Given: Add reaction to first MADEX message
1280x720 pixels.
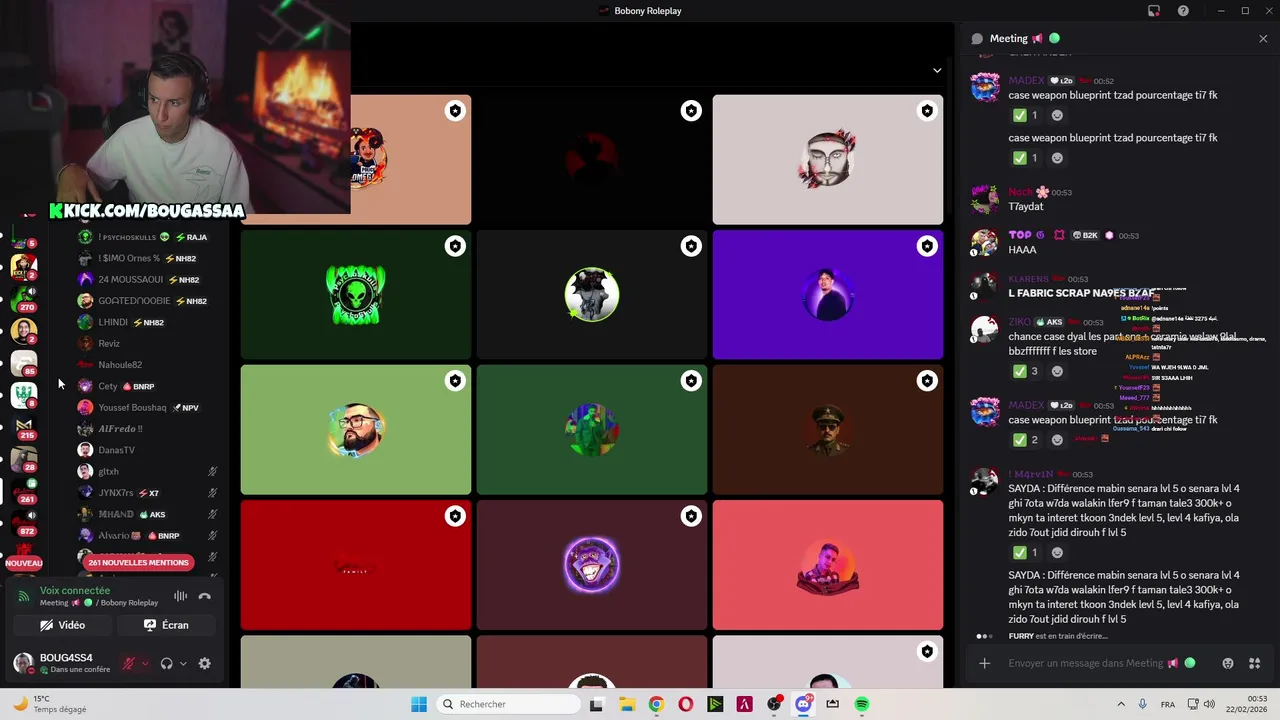Looking at the screenshot, I should (1057, 115).
